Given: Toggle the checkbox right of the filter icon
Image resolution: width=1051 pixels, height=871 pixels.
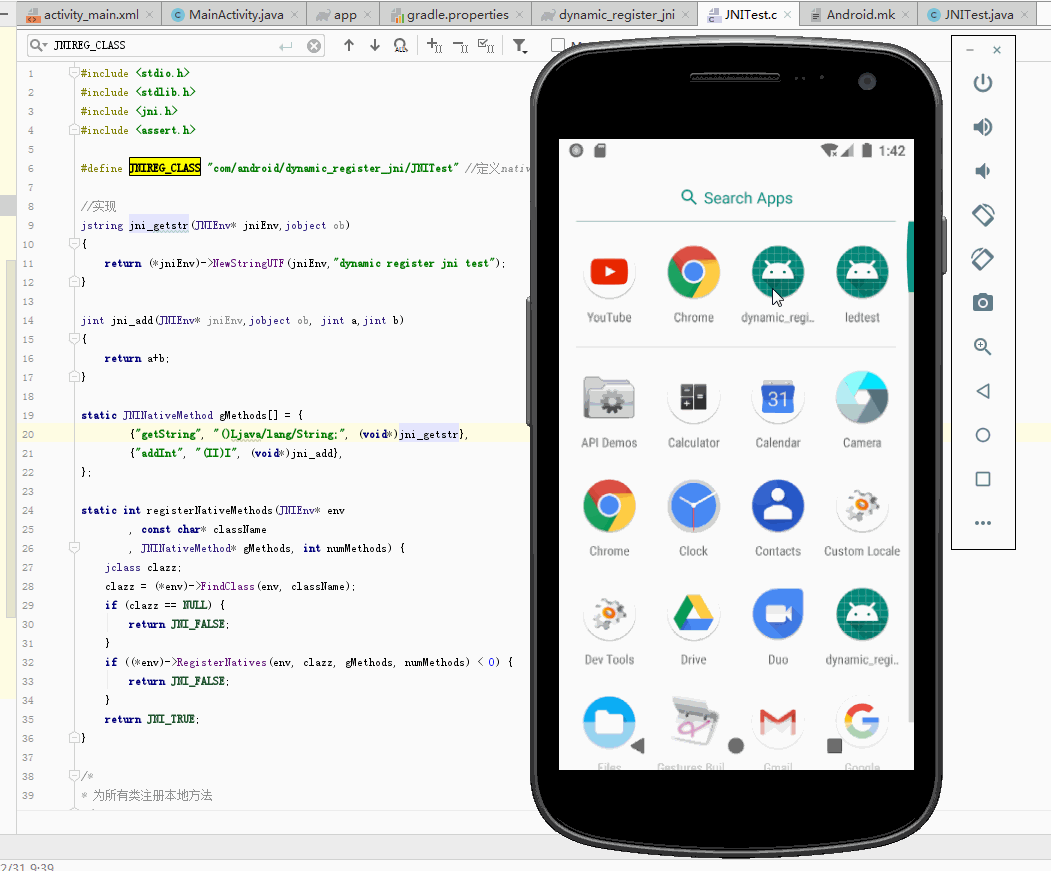Looking at the screenshot, I should tap(557, 45).
